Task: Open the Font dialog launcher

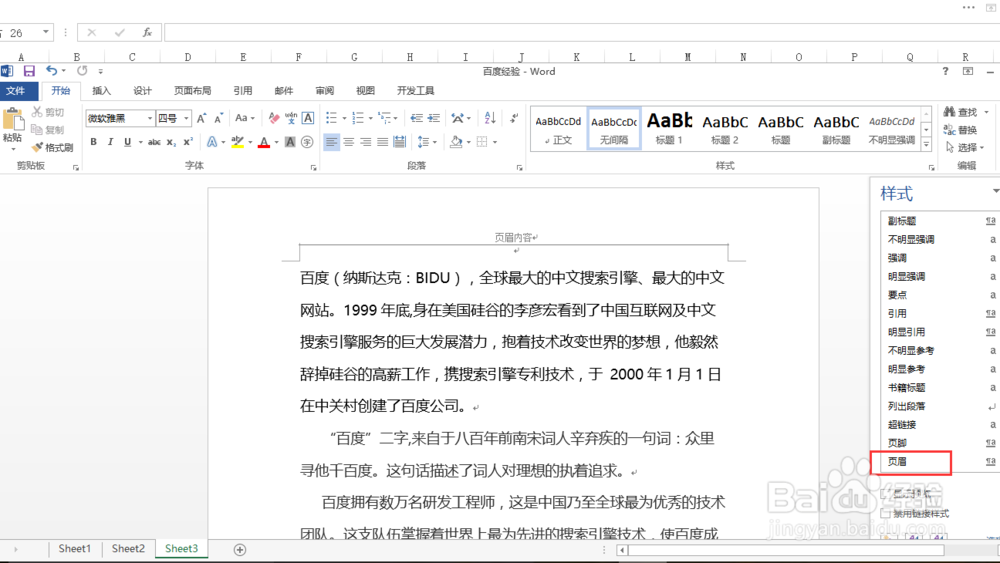Action: point(313,168)
